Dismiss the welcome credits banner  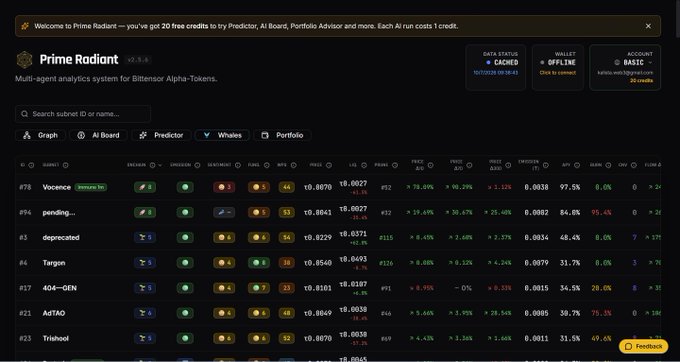pyautogui.click(x=648, y=26)
